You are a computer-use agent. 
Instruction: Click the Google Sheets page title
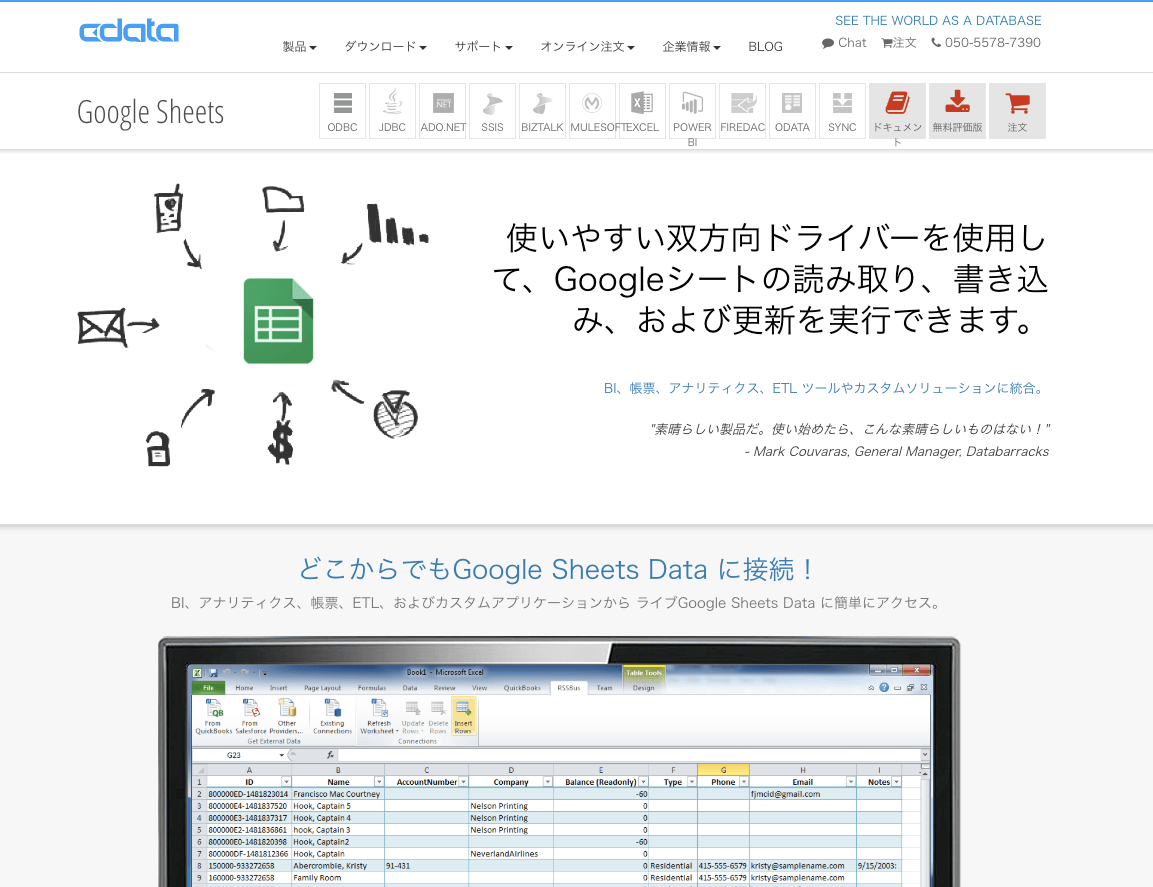click(x=151, y=113)
